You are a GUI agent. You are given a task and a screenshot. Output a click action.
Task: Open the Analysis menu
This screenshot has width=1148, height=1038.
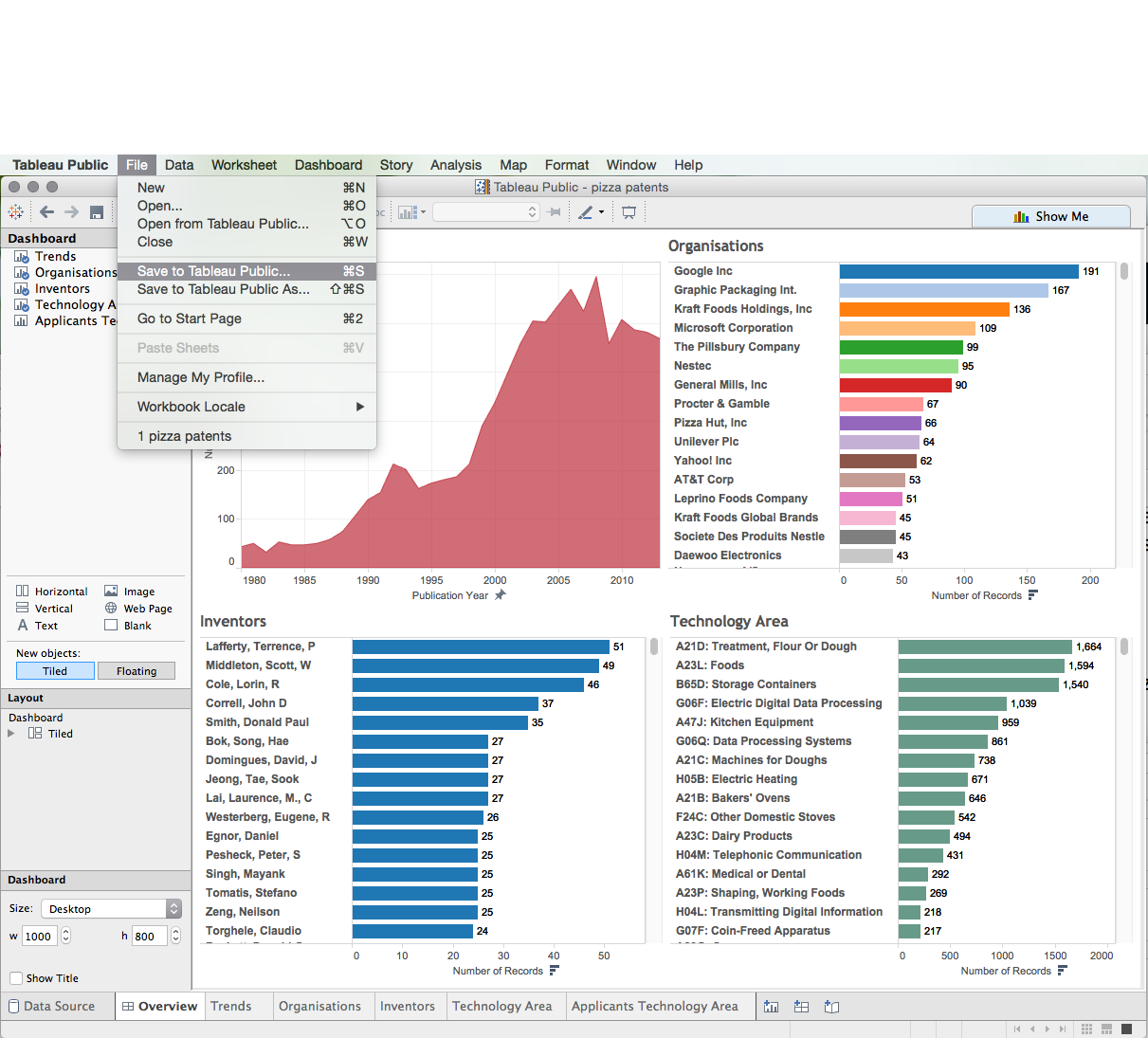[456, 165]
